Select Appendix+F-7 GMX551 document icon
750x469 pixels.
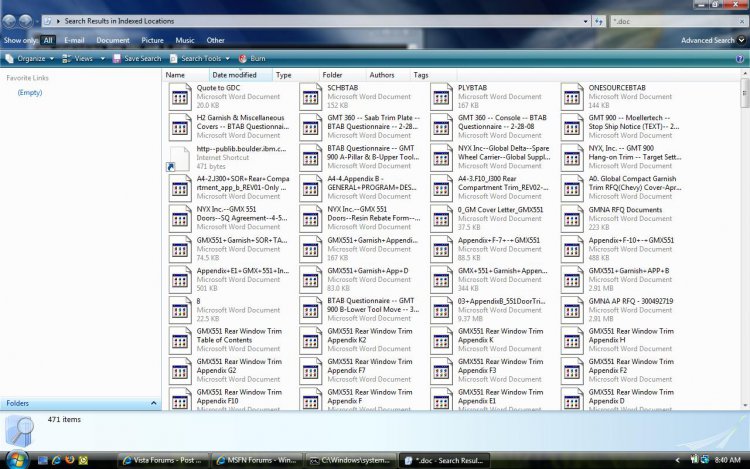441,250
